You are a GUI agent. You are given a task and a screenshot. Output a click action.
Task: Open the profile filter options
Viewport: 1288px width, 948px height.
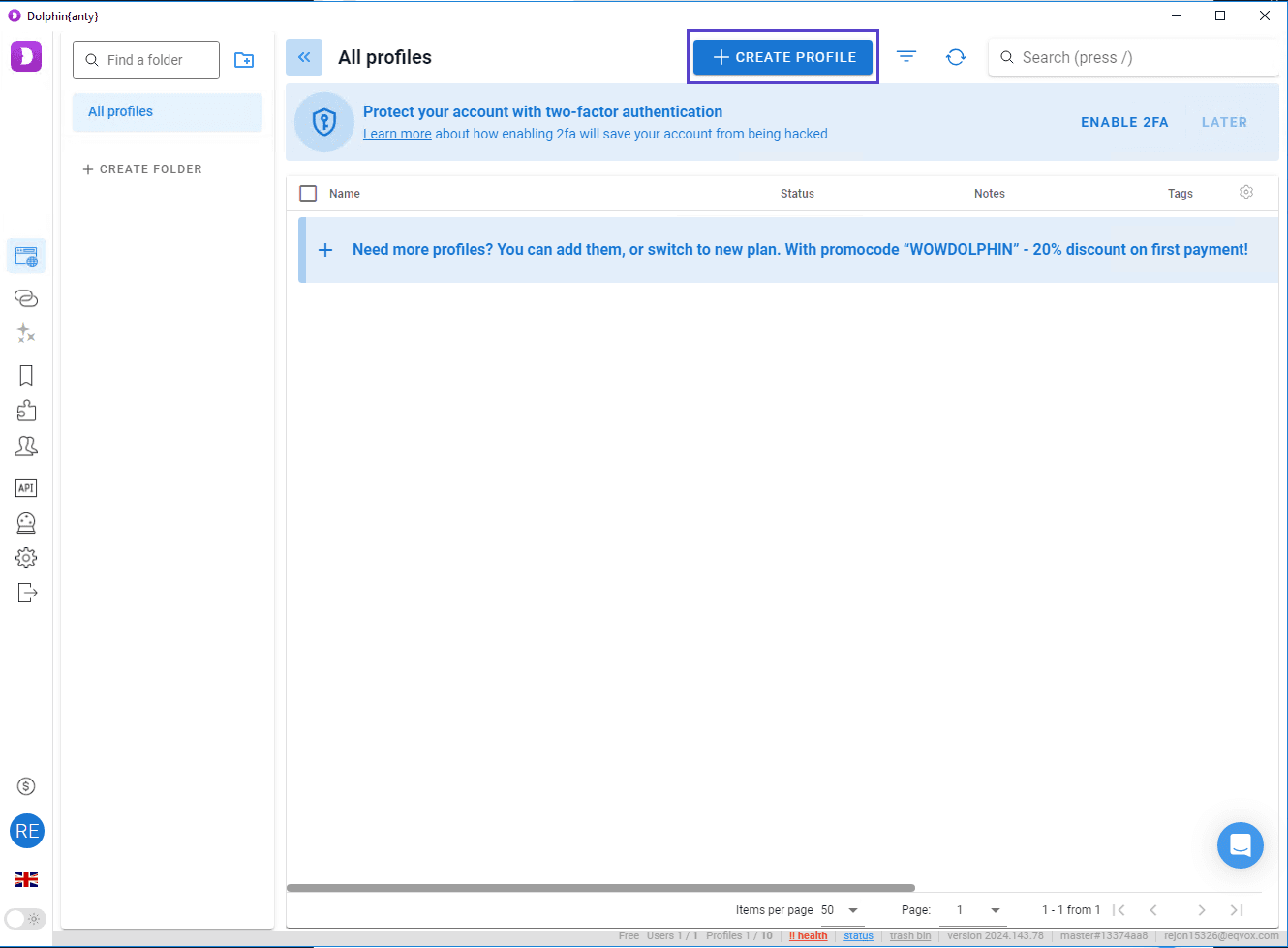point(906,57)
